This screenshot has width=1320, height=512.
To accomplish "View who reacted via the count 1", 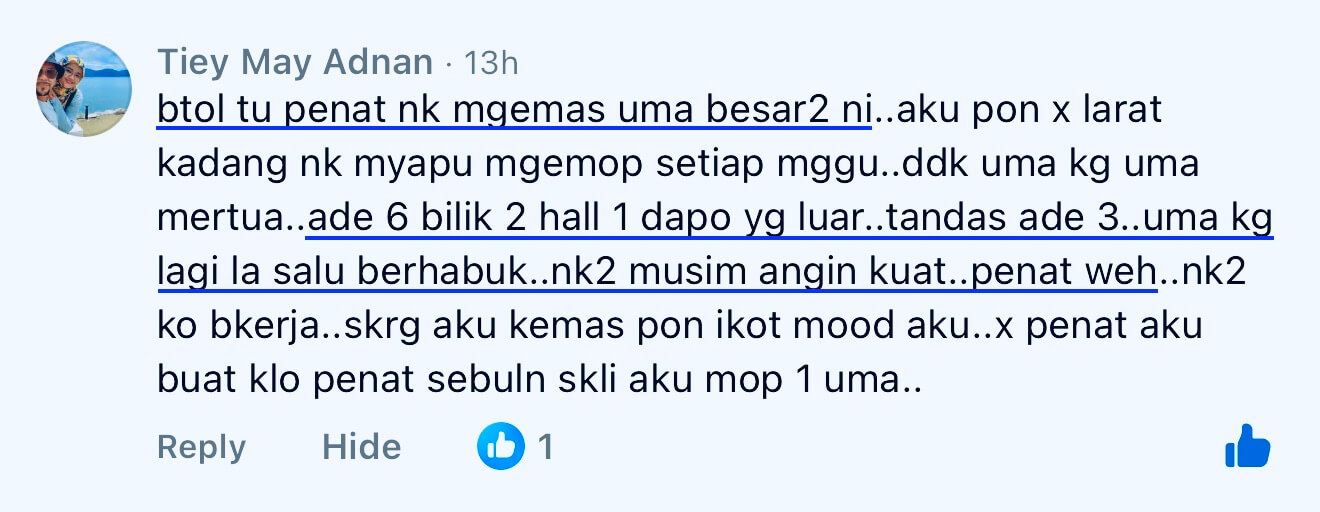I will [546, 446].
